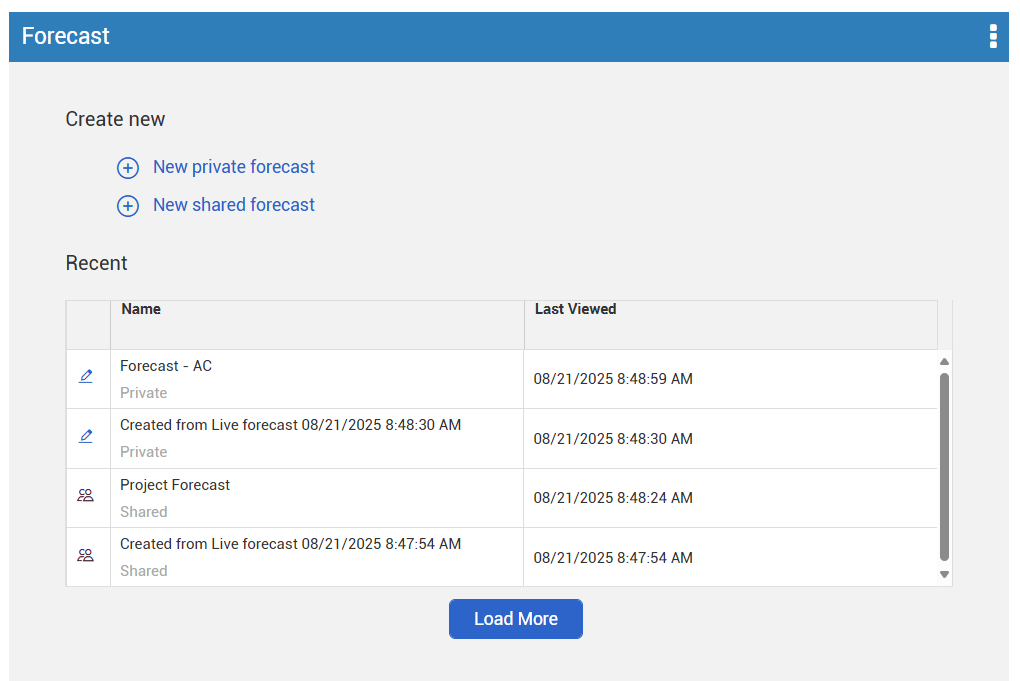Click the plus icon for new private forecast
The height and width of the screenshot is (681, 1020).
(128, 168)
